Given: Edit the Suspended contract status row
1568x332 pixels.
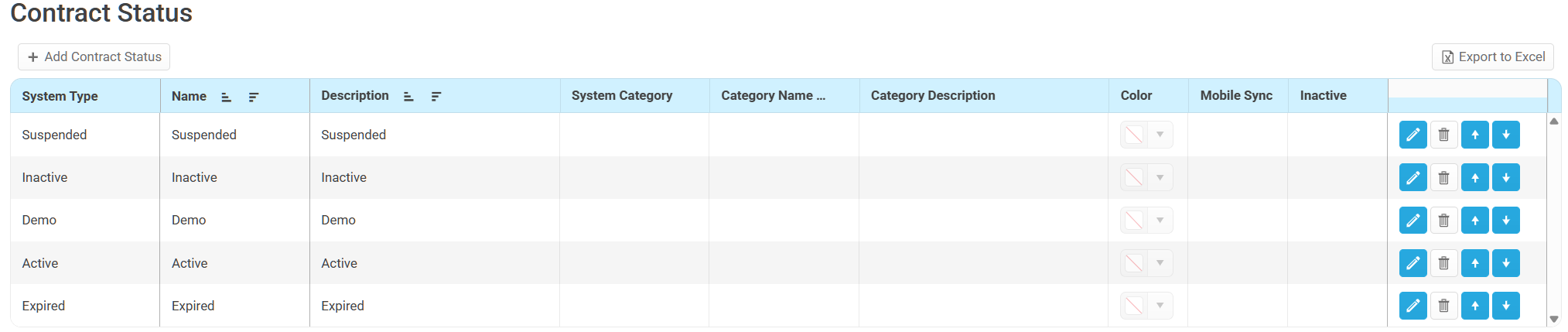Looking at the screenshot, I should pyautogui.click(x=1412, y=135).
